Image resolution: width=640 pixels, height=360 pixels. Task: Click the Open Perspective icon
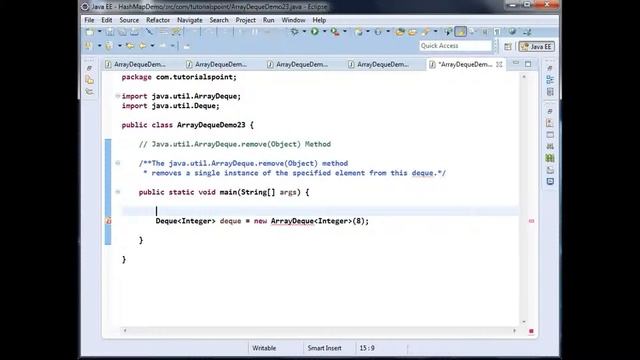click(507, 47)
